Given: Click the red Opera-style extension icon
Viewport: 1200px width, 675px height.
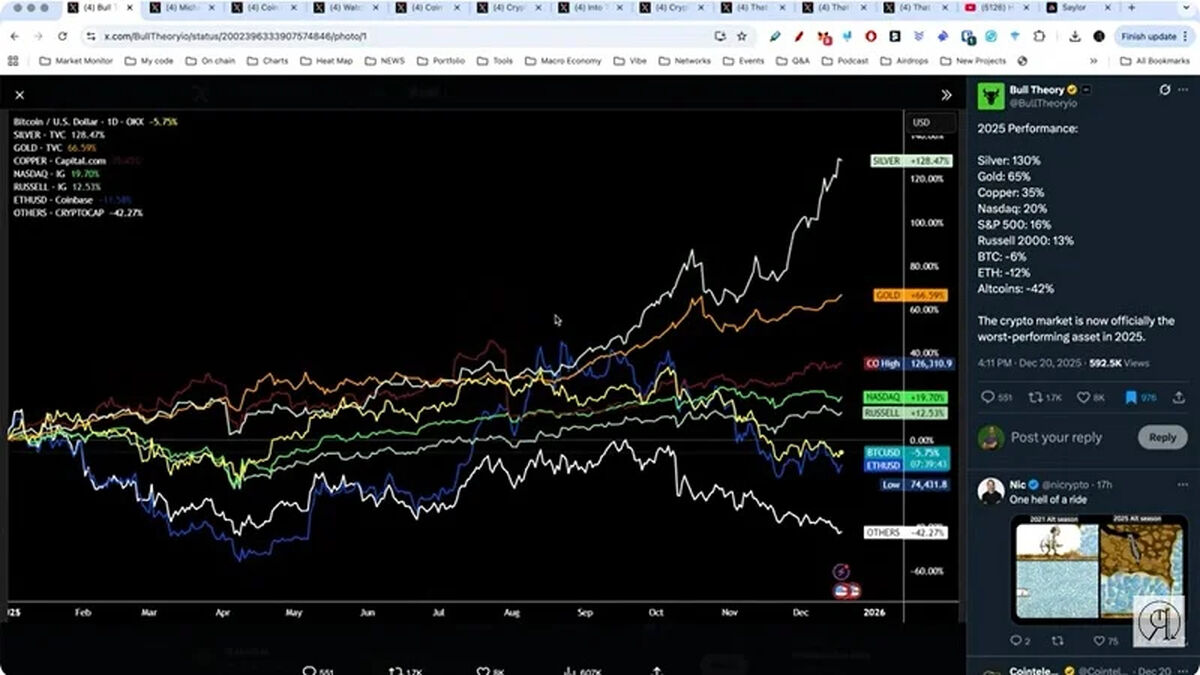Looking at the screenshot, I should (x=871, y=36).
